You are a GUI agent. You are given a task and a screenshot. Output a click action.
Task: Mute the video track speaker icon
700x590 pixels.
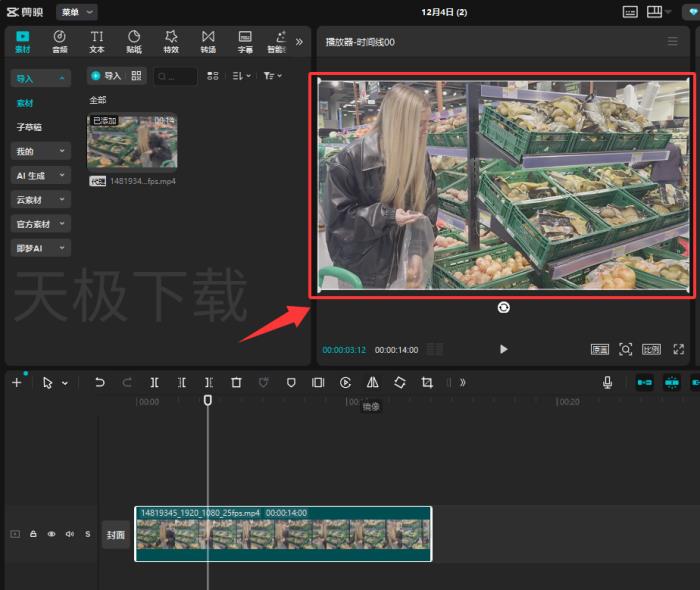tap(69, 534)
